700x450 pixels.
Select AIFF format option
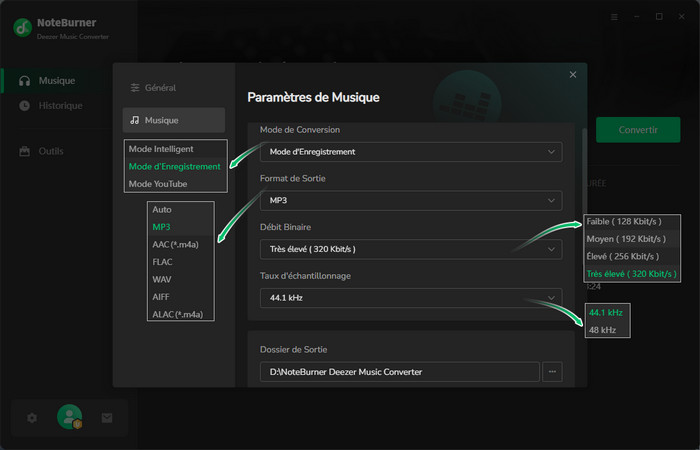(181, 297)
